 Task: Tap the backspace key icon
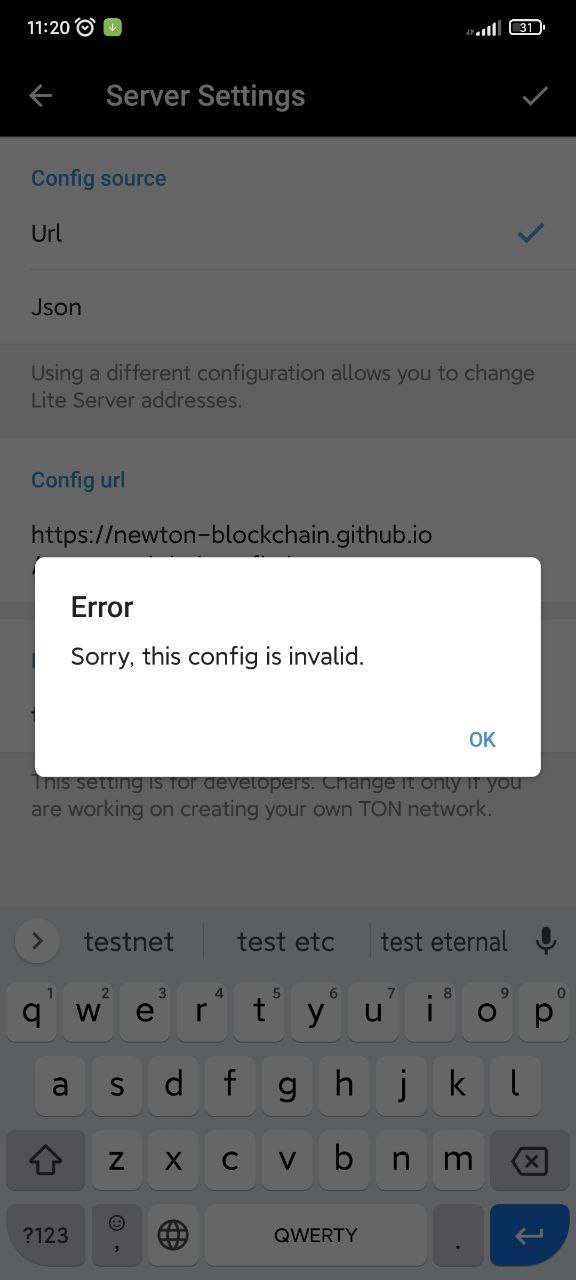(x=528, y=1161)
